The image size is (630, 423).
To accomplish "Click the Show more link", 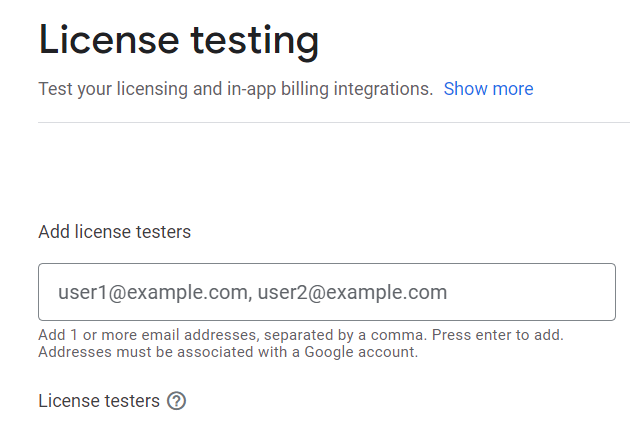I will pyautogui.click(x=488, y=89).
